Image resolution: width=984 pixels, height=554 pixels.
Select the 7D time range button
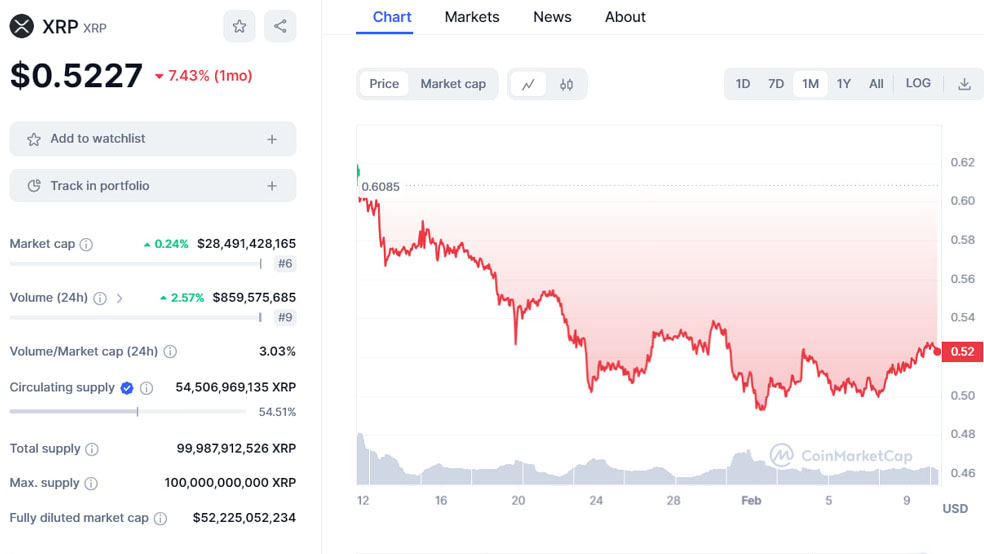pos(776,84)
